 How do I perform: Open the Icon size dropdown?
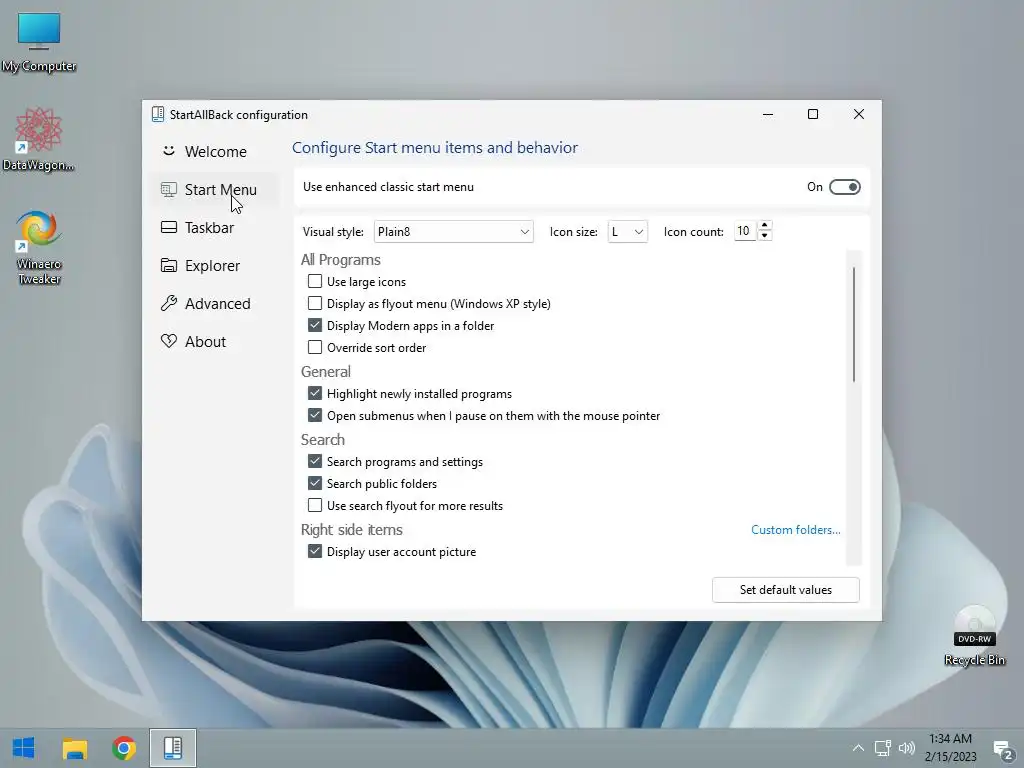(x=627, y=232)
